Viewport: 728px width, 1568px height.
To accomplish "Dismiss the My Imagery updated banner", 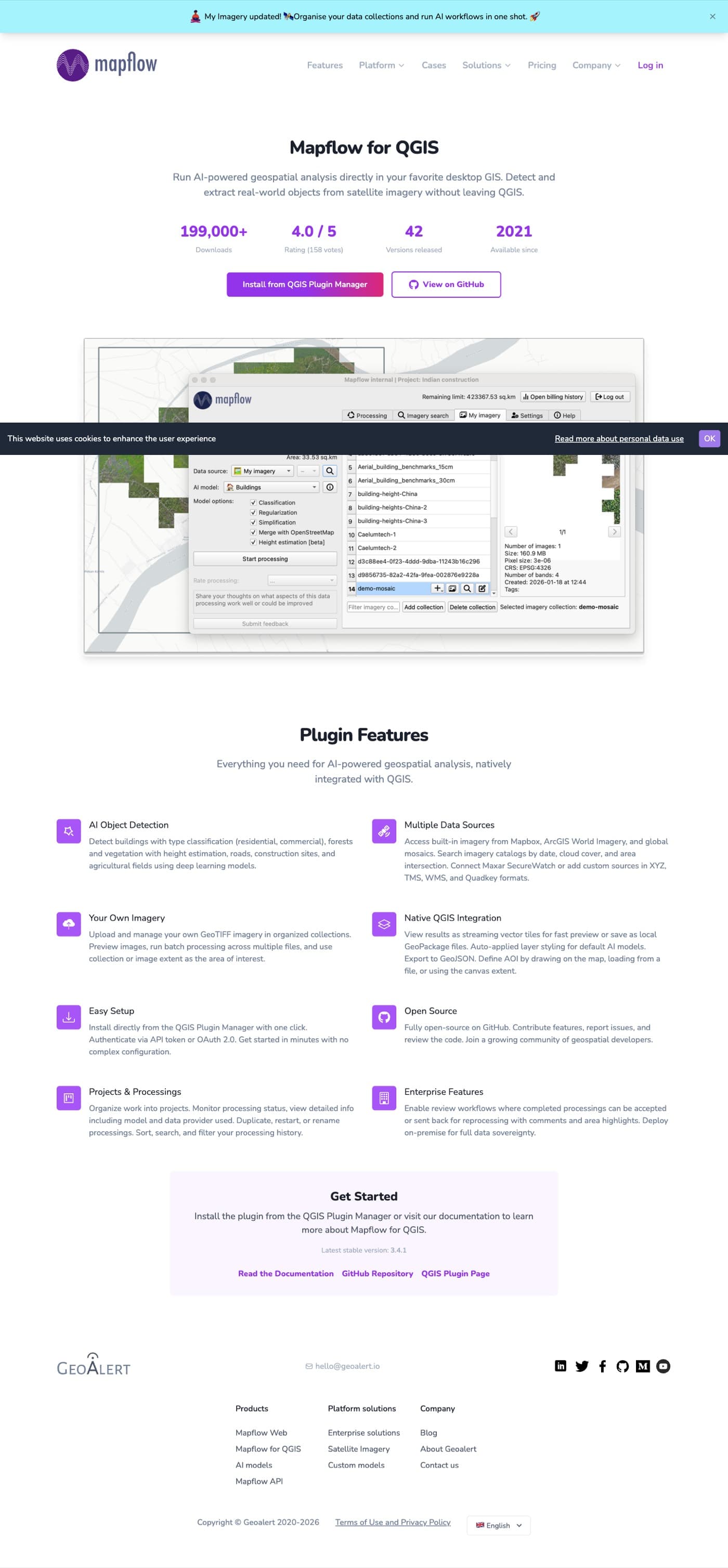I will click(x=713, y=17).
